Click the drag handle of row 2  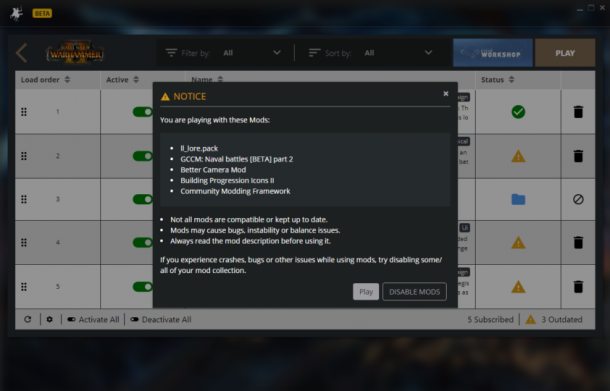(24, 156)
